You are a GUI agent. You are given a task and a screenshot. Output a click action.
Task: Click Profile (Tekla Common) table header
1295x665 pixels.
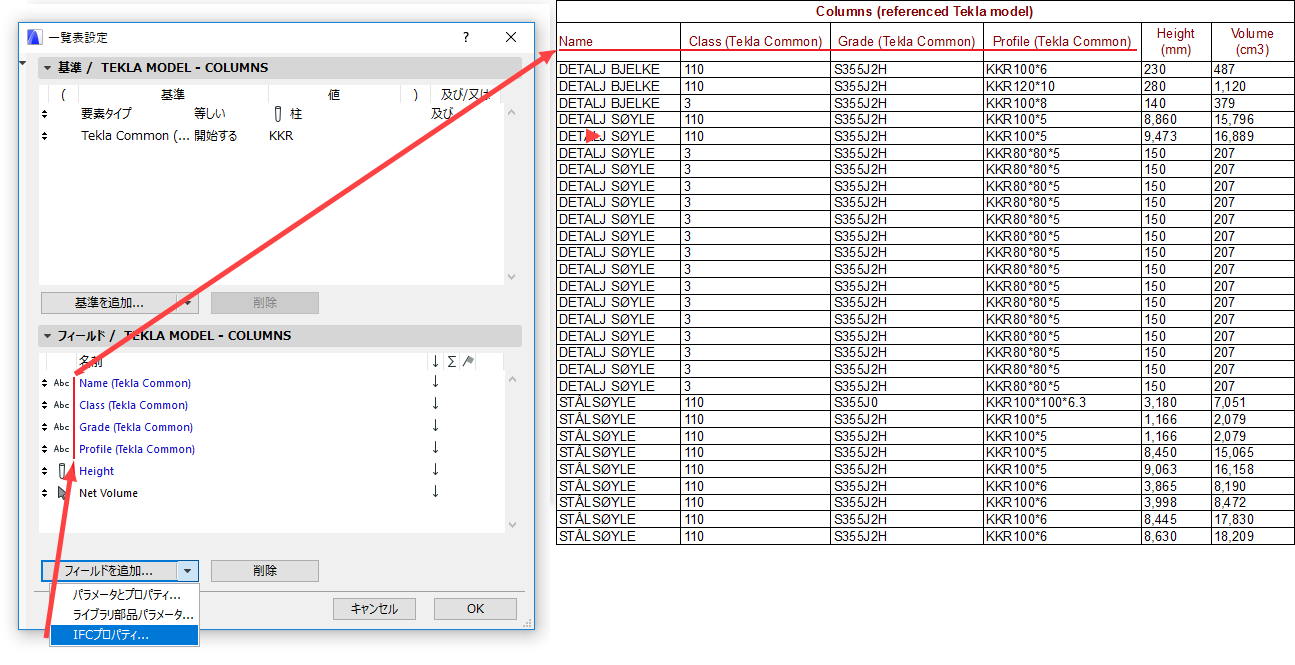[x=1062, y=41]
